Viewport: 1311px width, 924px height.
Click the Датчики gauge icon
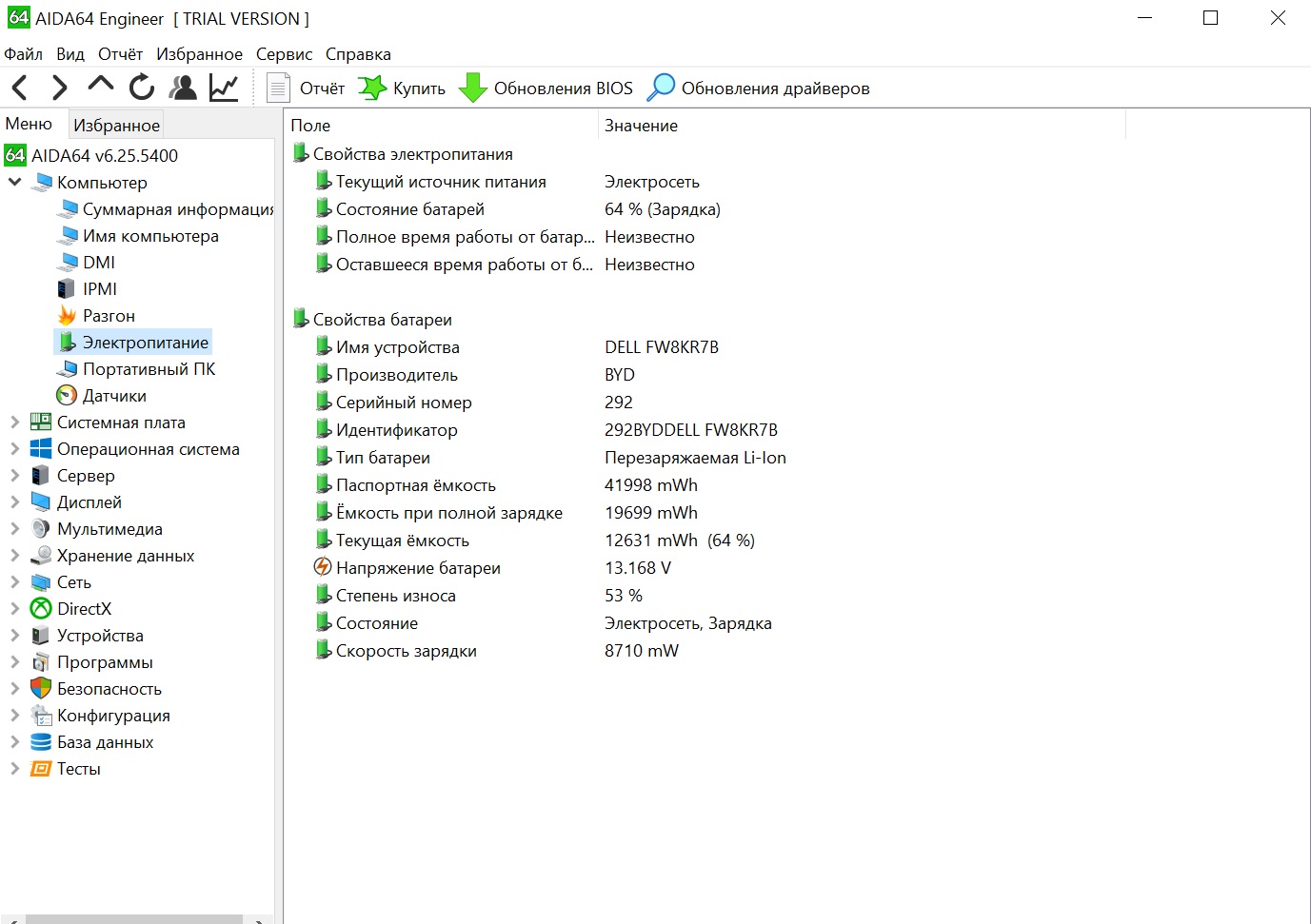click(67, 395)
